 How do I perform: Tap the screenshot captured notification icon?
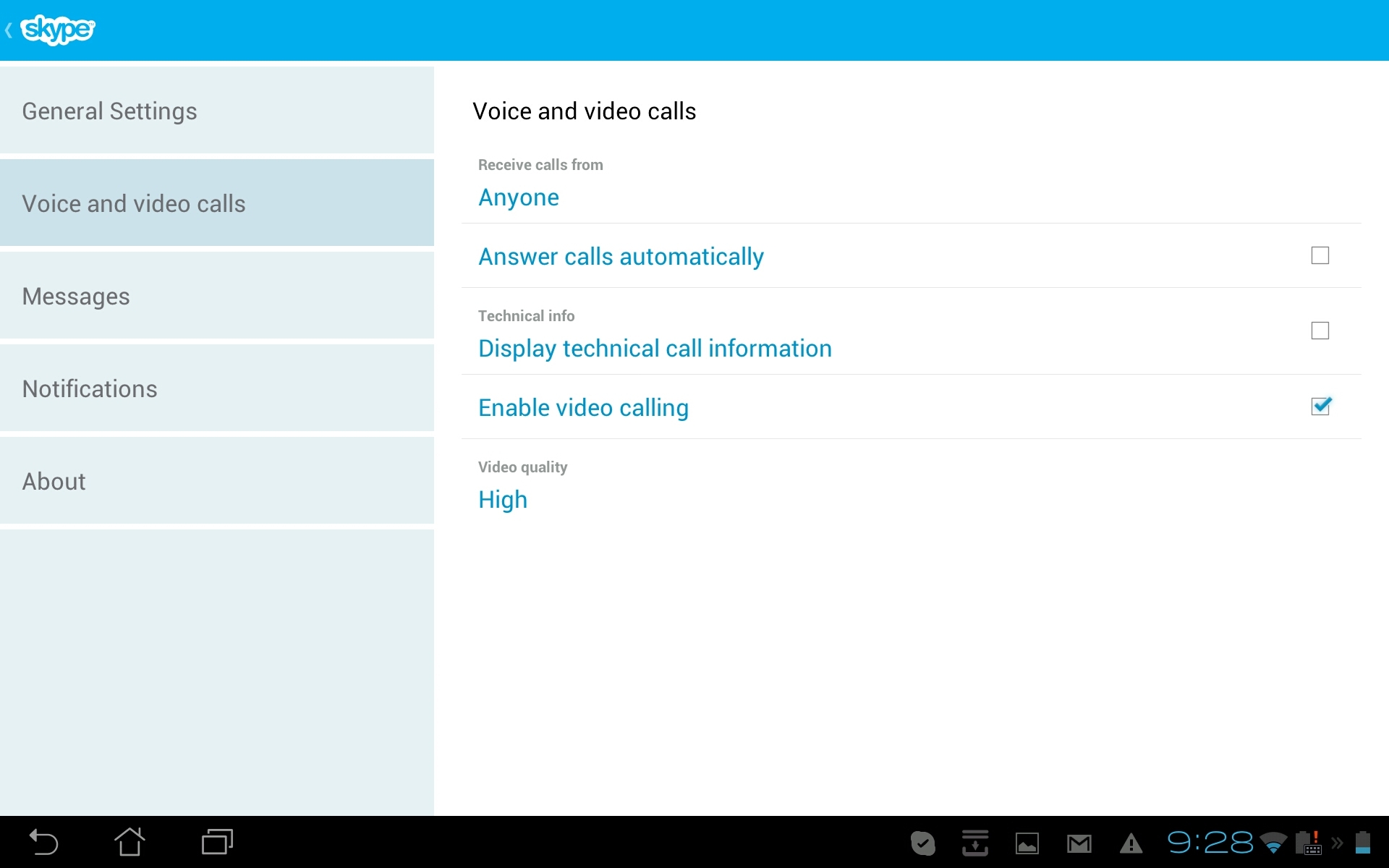pos(1027,842)
